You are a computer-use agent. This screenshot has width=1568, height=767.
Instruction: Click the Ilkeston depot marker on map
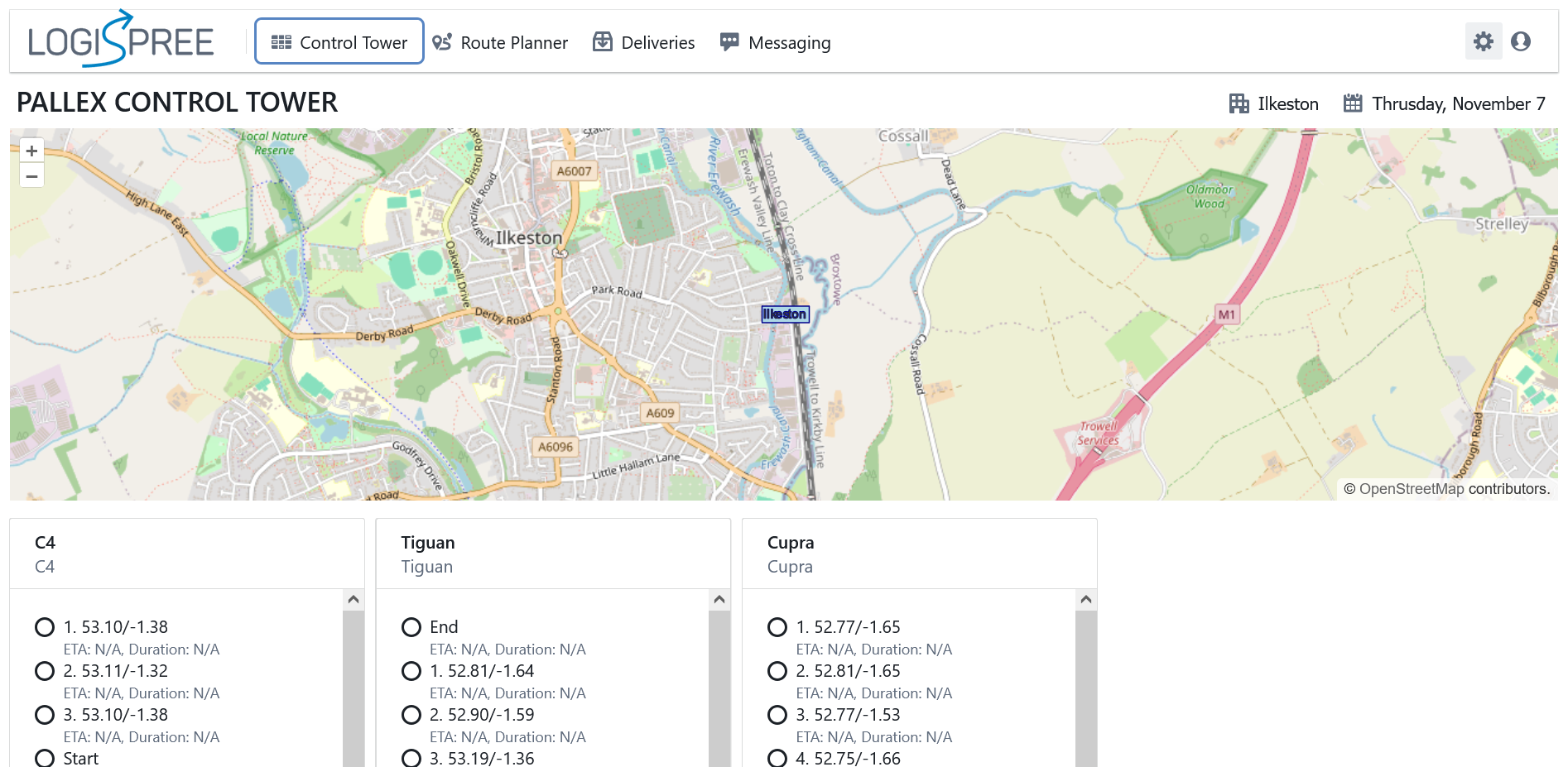[x=784, y=314]
